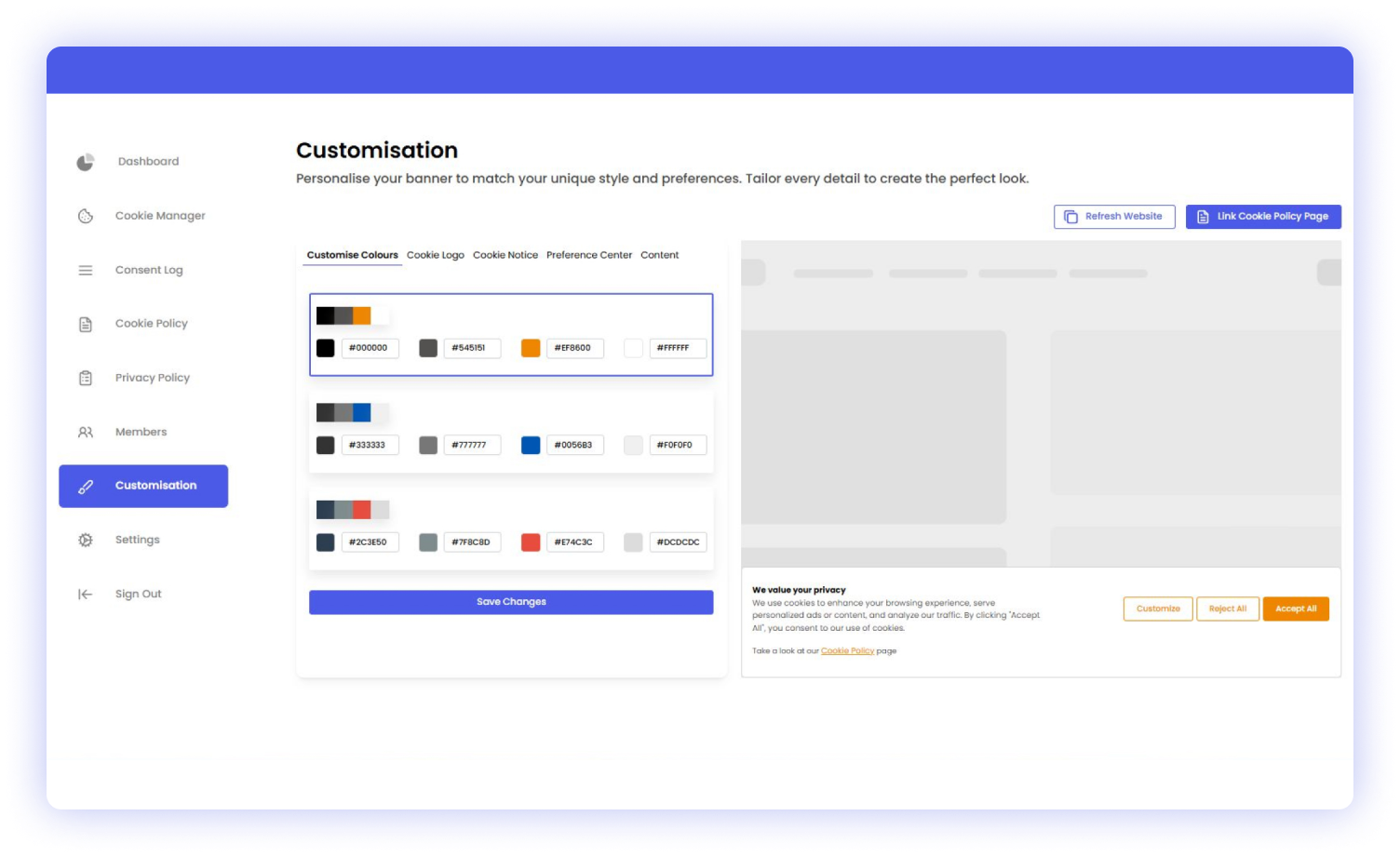
Task: Pick the orange #EF8600 colour swatch
Action: click(531, 348)
